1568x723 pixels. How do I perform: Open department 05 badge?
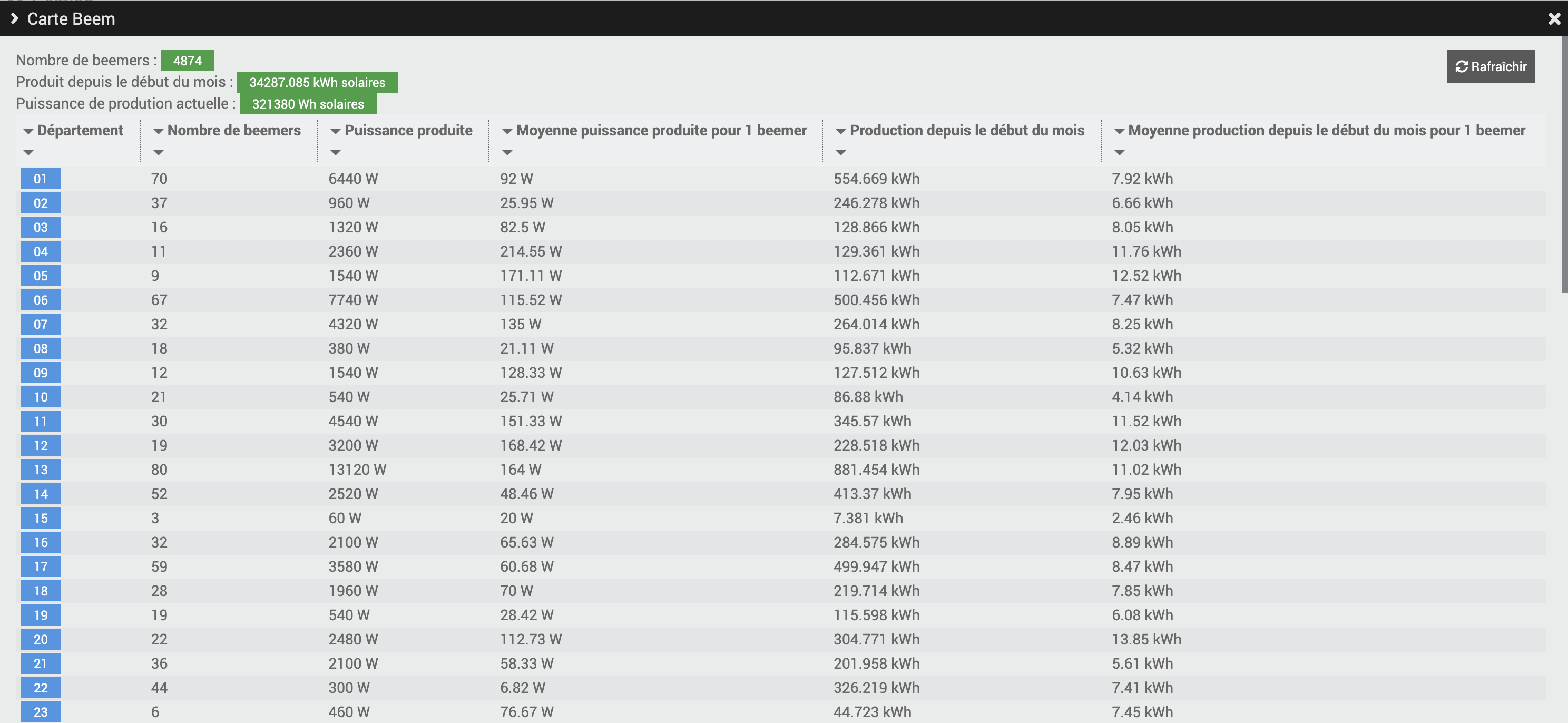[x=41, y=276]
